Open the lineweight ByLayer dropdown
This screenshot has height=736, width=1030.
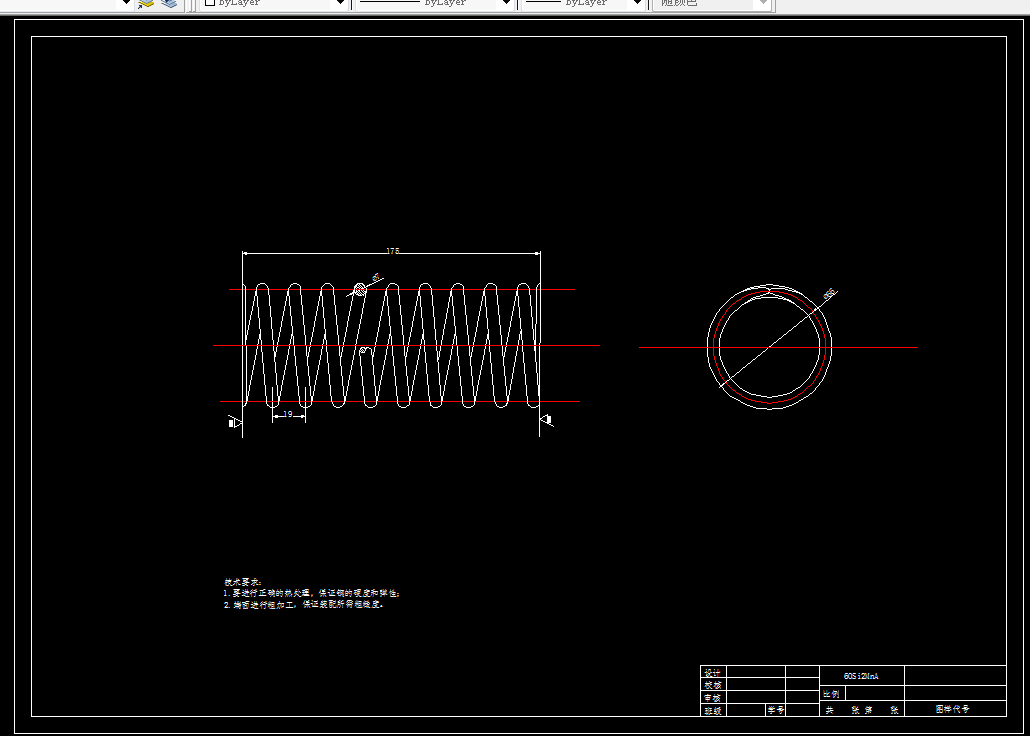click(x=585, y=3)
